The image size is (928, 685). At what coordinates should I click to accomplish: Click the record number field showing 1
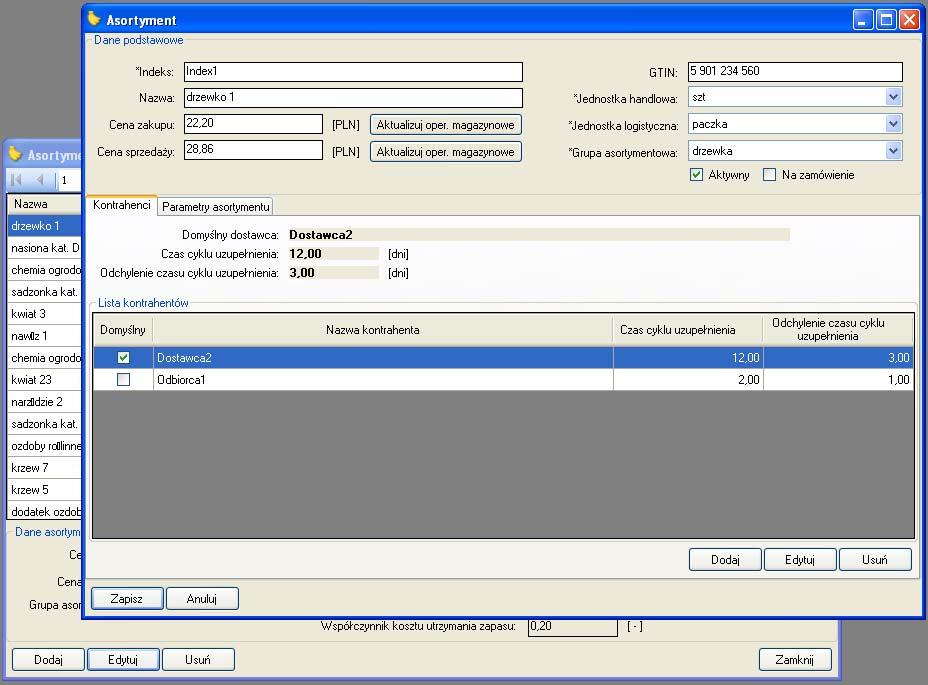click(69, 180)
